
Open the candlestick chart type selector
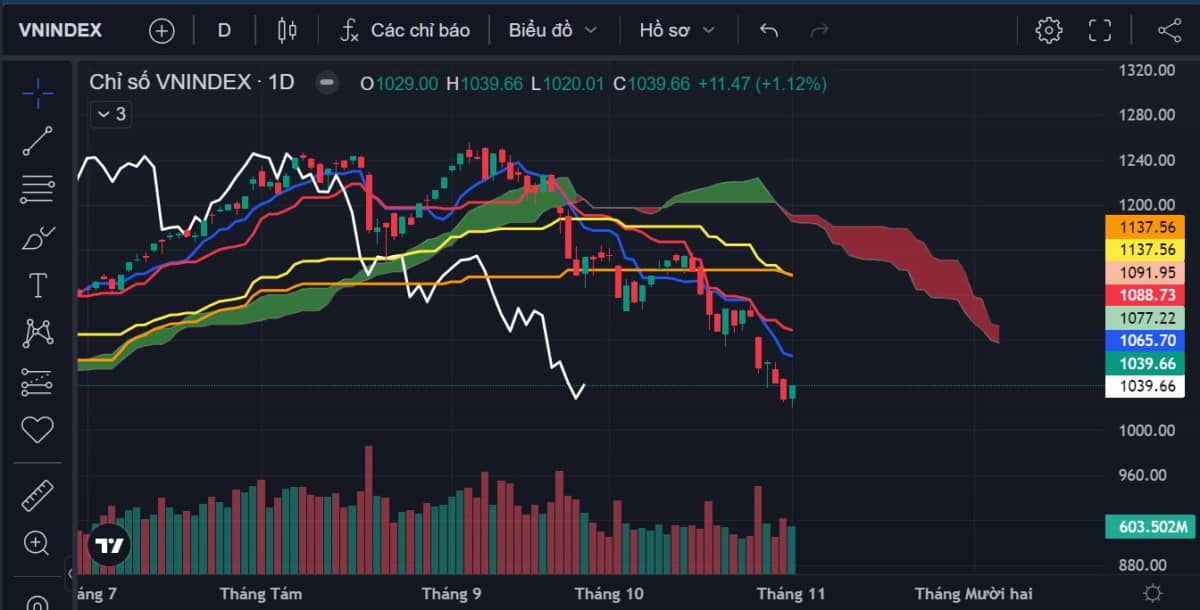(287, 30)
